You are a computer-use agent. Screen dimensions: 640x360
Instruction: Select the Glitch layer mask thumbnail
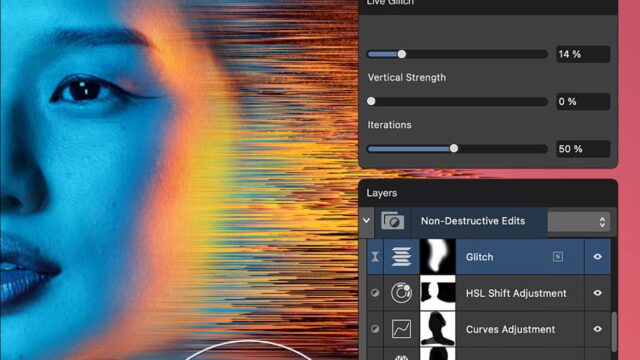pyautogui.click(x=438, y=257)
